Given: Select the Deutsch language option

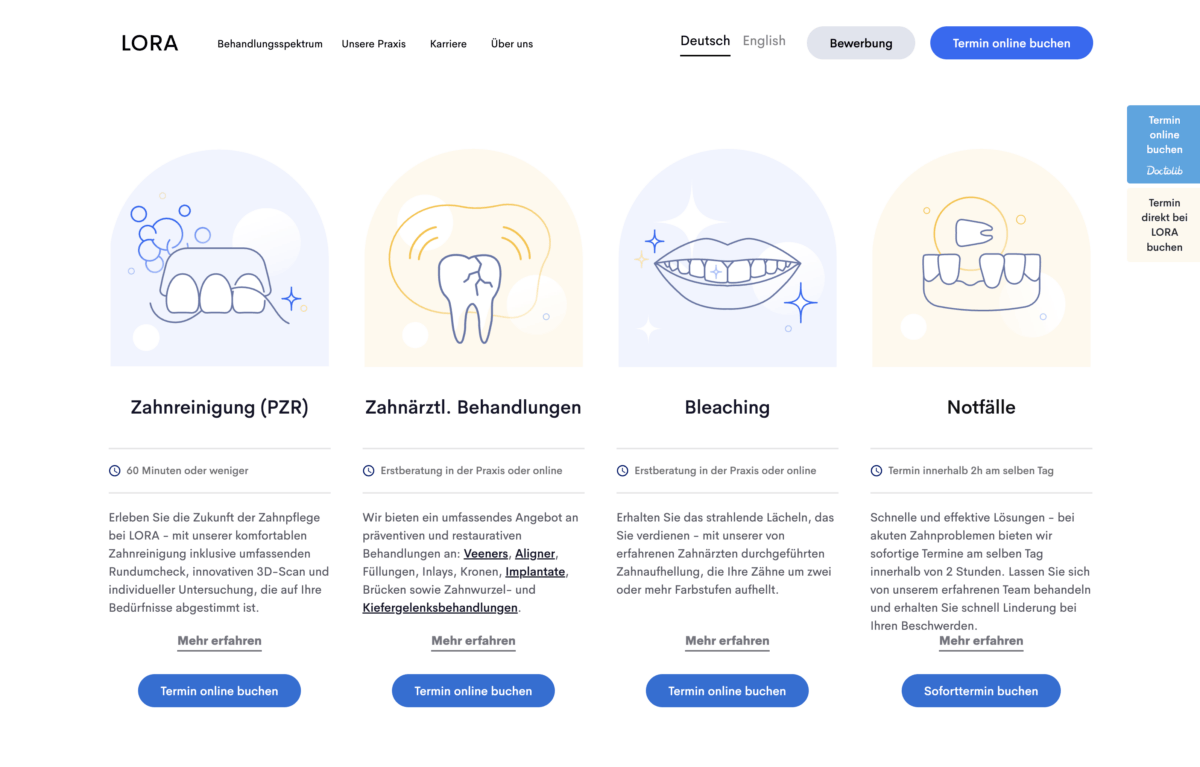Looking at the screenshot, I should 705,42.
